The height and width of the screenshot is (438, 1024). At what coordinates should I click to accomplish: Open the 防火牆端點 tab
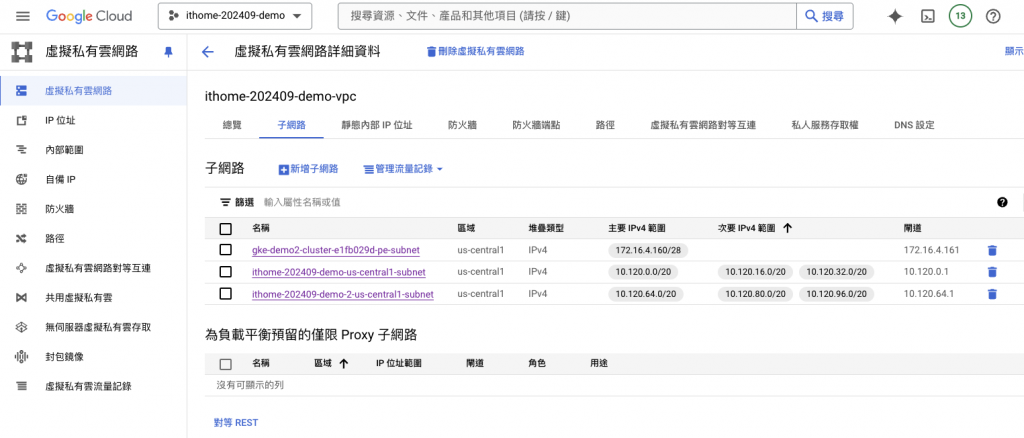[536, 125]
